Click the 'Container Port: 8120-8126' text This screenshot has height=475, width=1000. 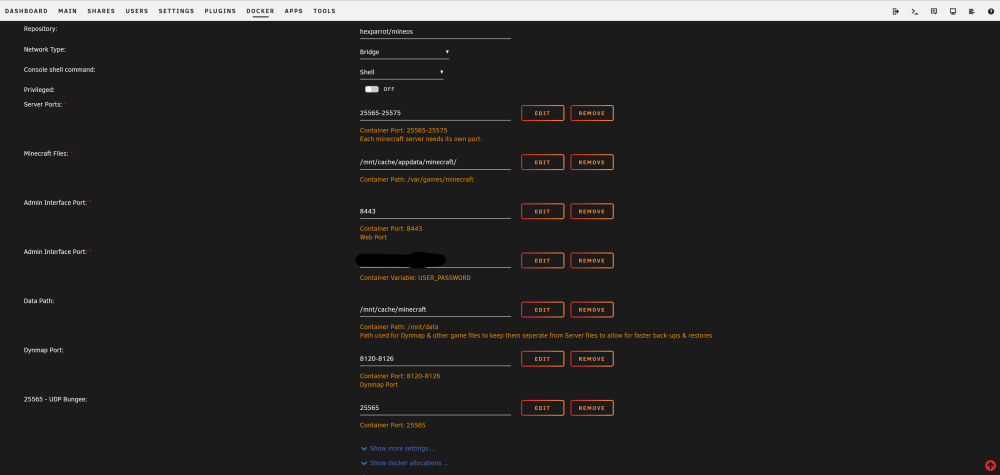click(x=400, y=376)
